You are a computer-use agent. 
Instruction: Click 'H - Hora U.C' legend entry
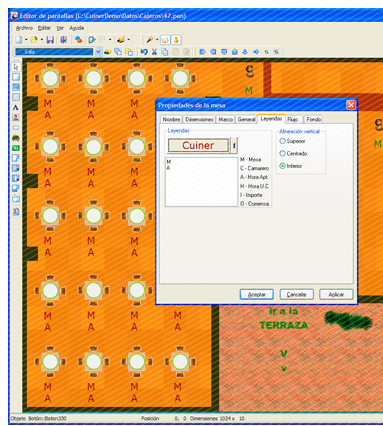pos(254,186)
